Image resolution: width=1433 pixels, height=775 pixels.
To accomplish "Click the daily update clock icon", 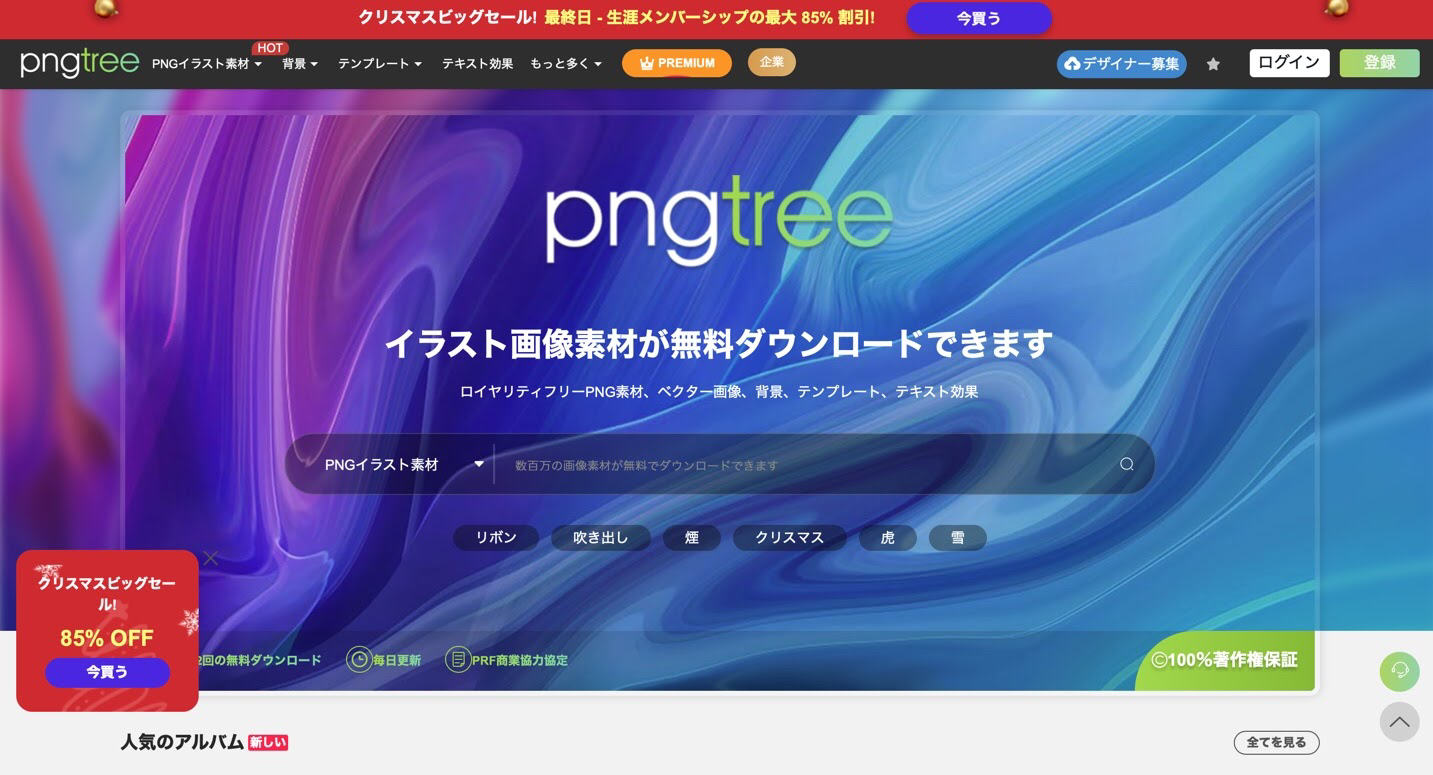I will [x=359, y=659].
